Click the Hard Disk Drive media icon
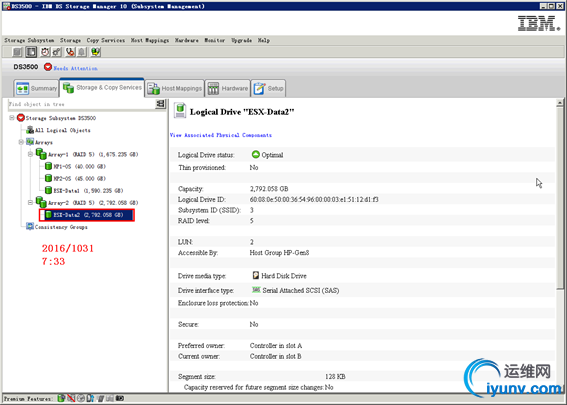 click(x=256, y=275)
